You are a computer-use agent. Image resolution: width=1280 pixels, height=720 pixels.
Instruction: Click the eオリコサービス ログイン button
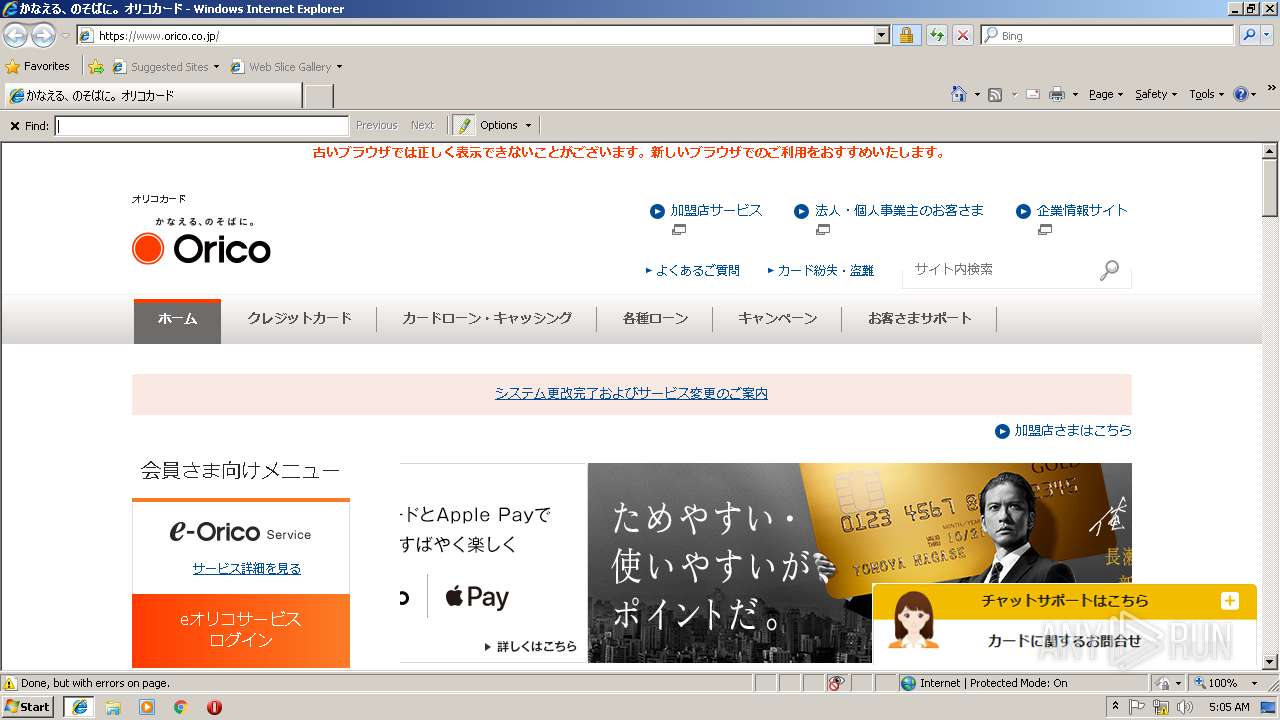241,630
